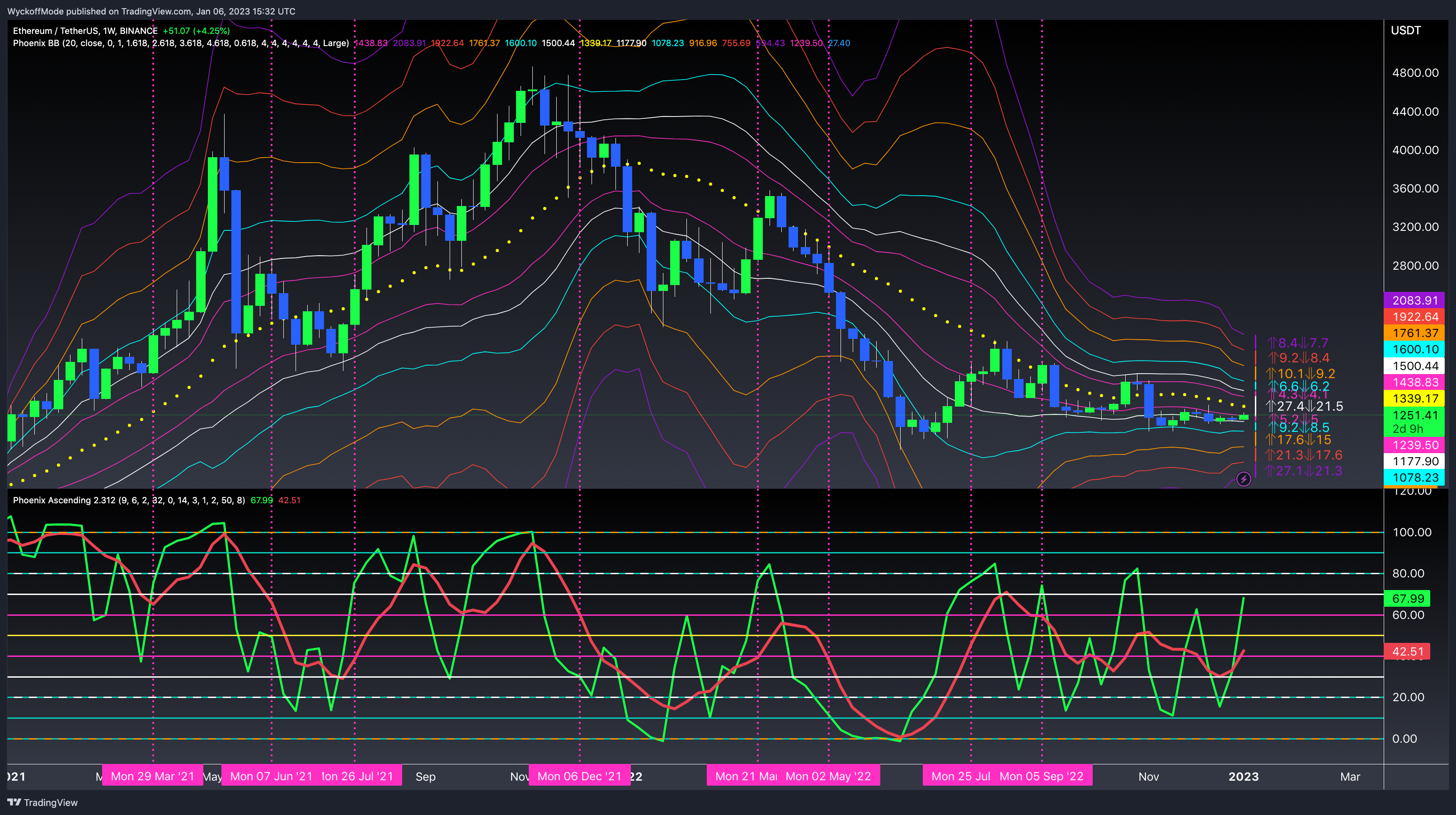Click 67.99 value in Phoenix Ascending legend

click(x=262, y=500)
